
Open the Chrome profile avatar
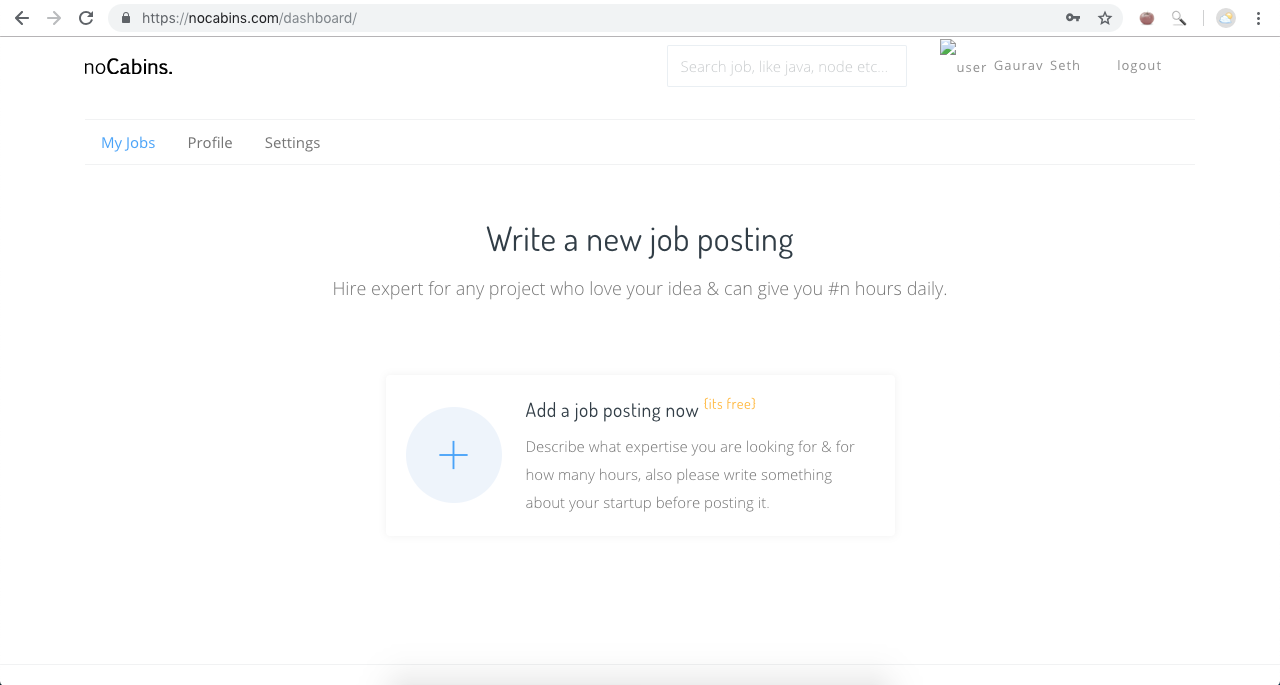(1226, 18)
